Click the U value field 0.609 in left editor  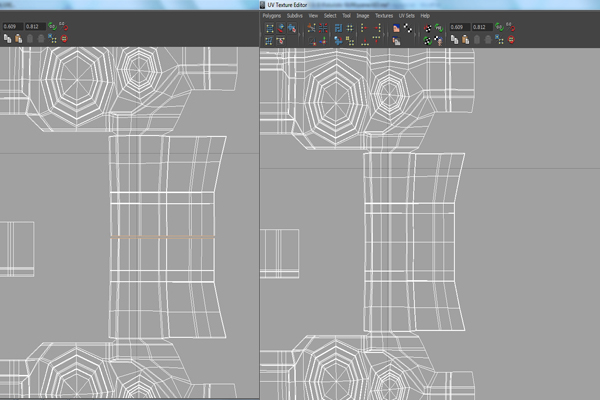pos(13,26)
